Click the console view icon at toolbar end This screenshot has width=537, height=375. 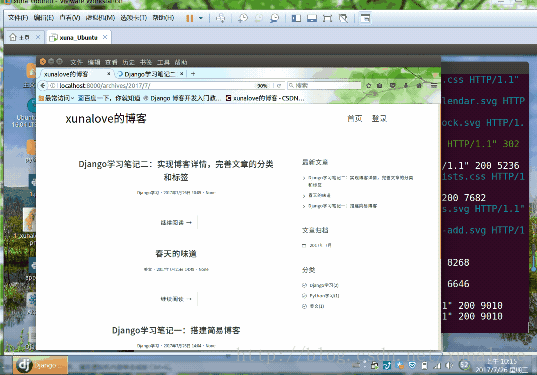(365, 18)
